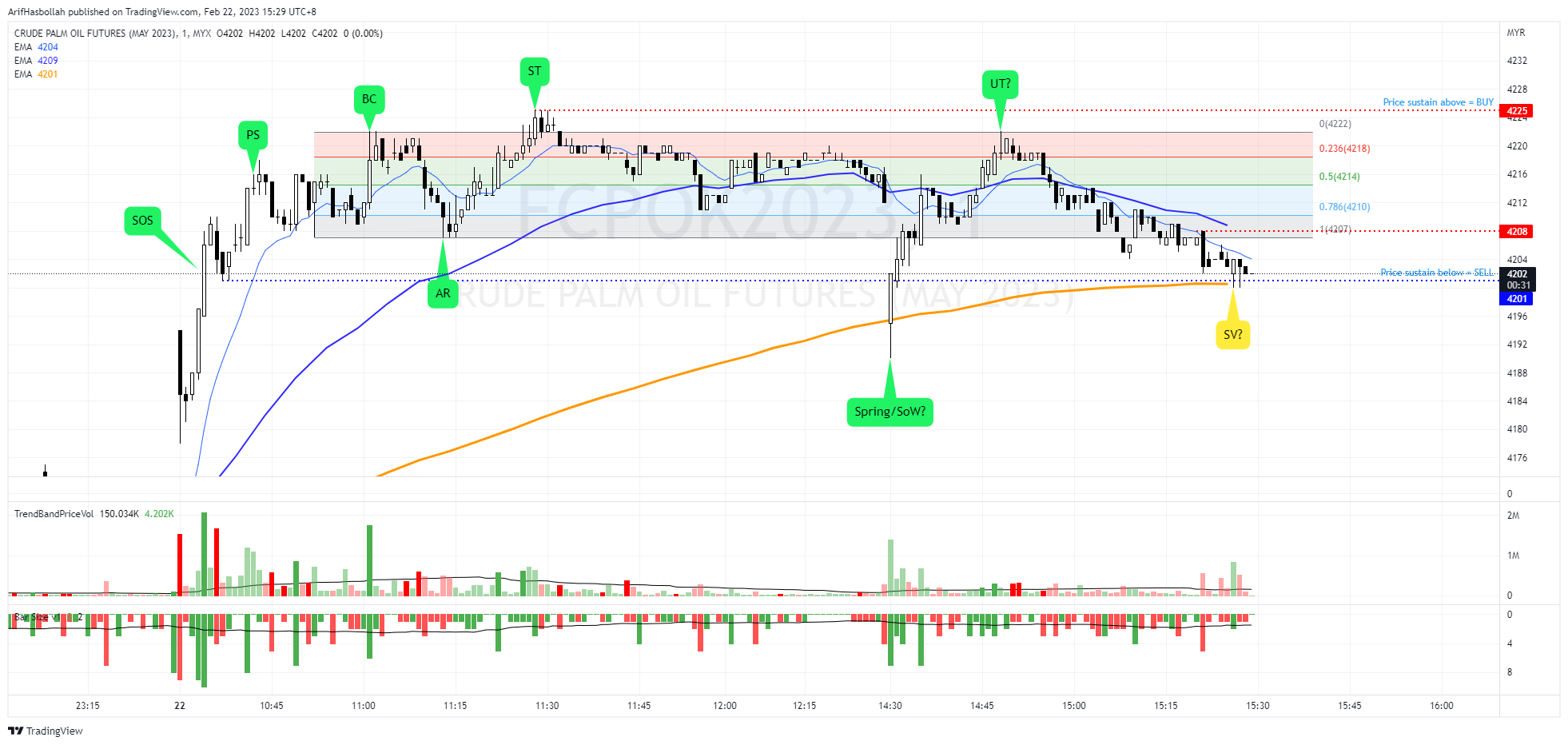The width and height of the screenshot is (1568, 745).
Task: Select the ST annotation label
Action: tap(535, 71)
